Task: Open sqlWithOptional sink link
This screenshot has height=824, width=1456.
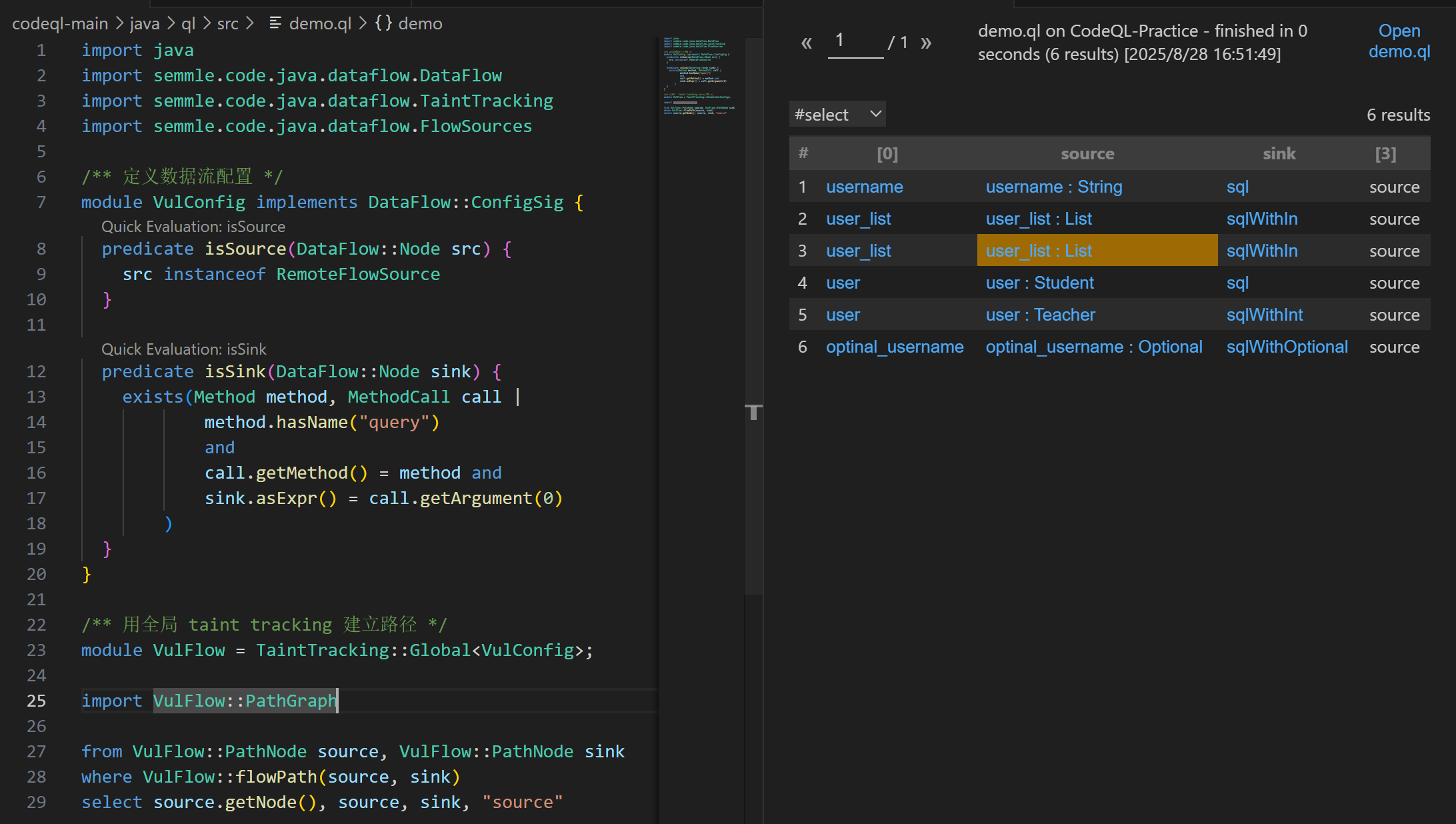Action: click(x=1287, y=347)
